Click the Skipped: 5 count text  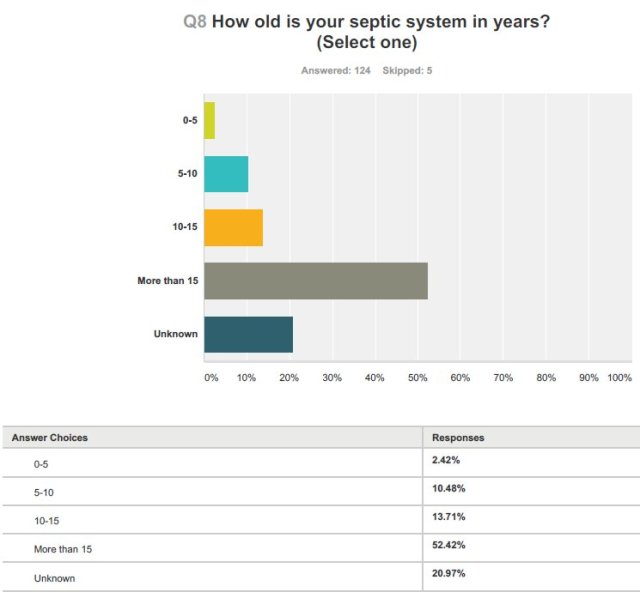[407, 71]
